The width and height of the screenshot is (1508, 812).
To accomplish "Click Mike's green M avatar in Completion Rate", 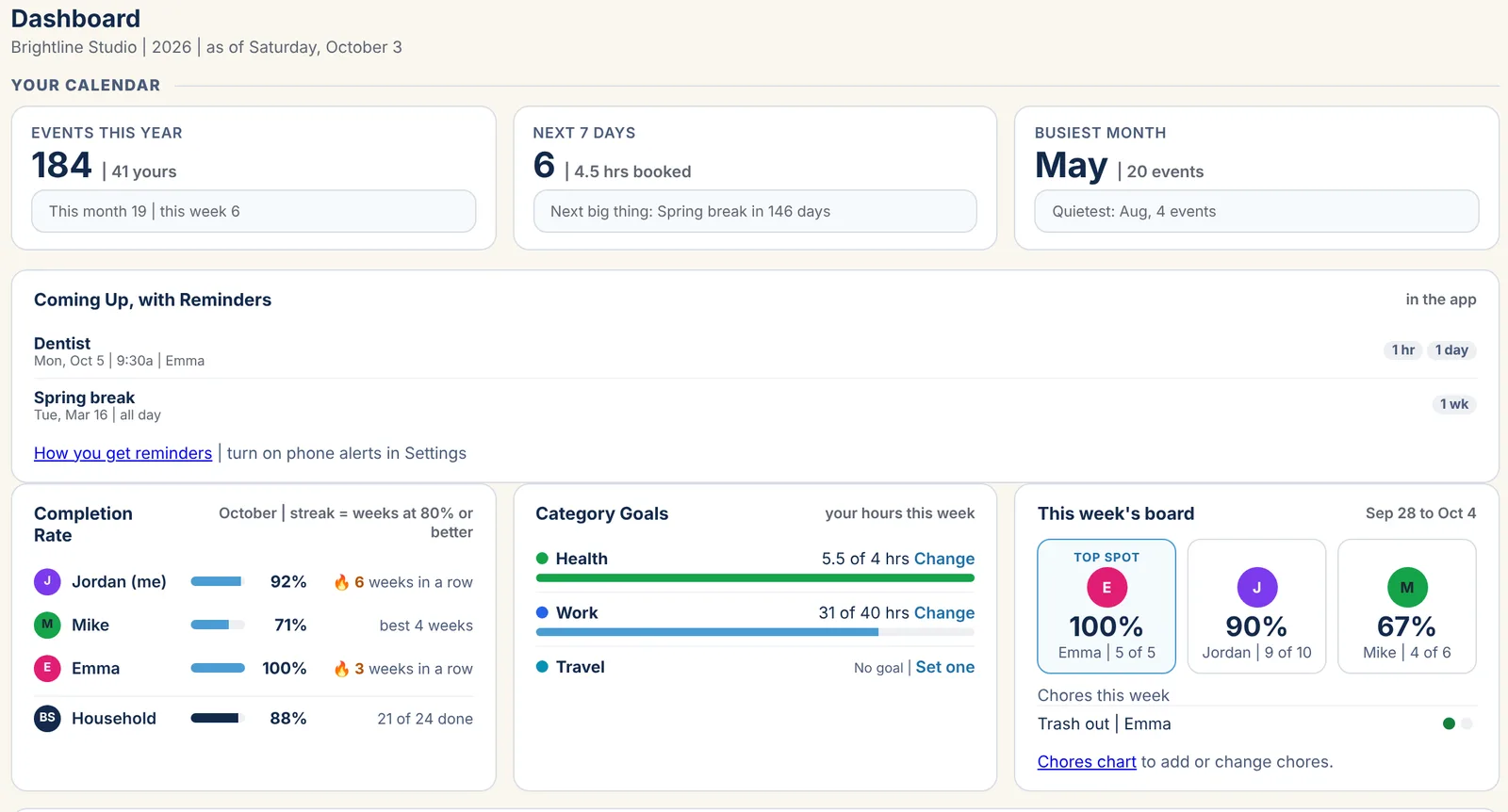I will tap(47, 625).
